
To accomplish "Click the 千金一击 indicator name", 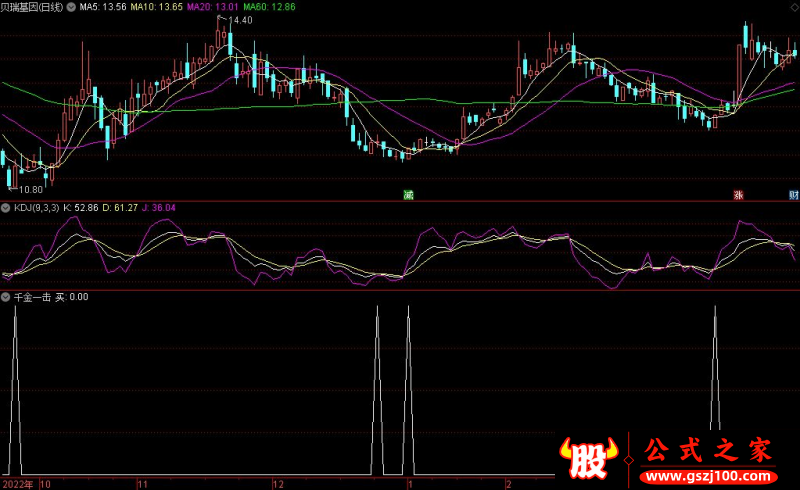I will (31, 298).
